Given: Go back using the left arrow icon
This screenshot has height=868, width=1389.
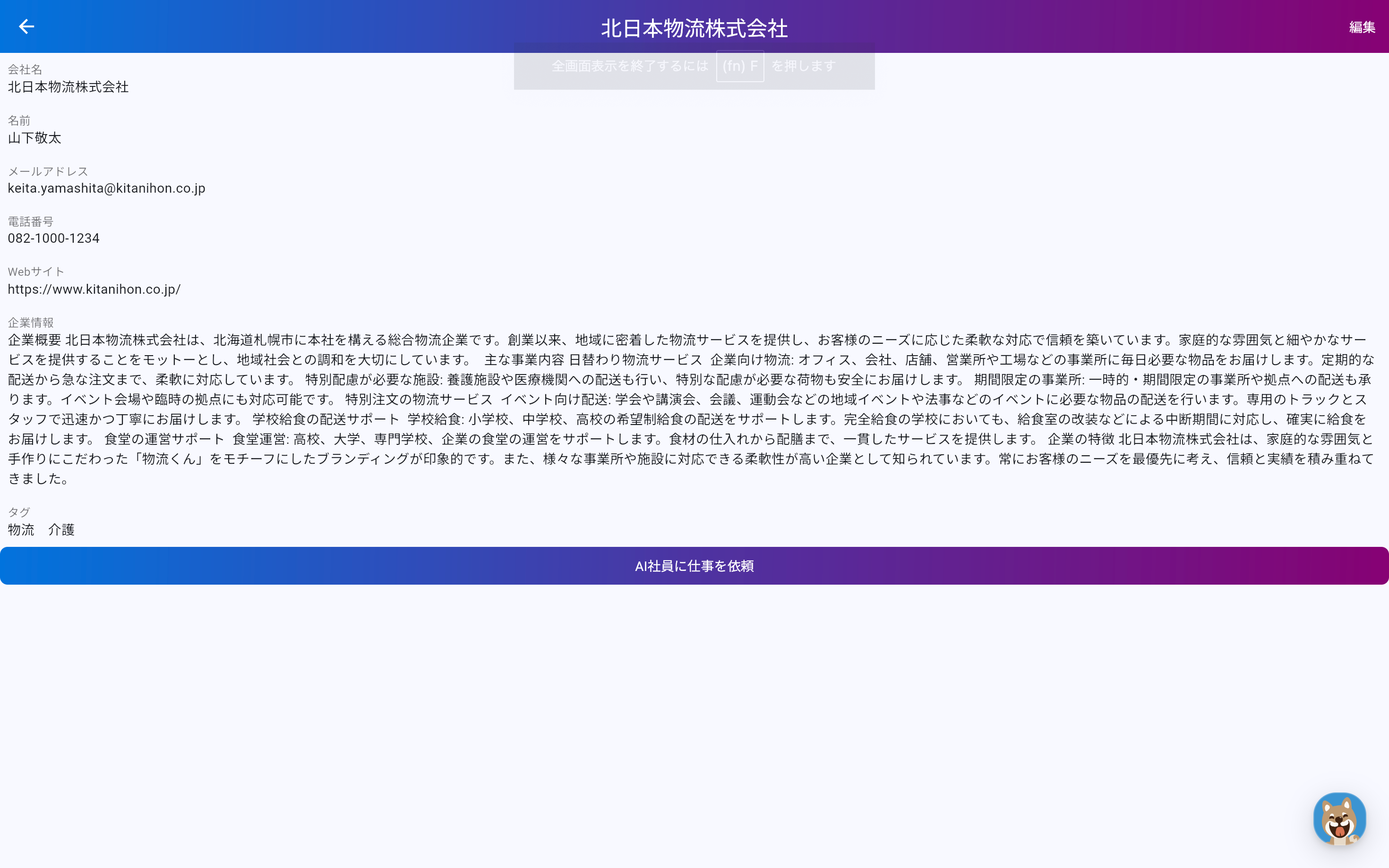Looking at the screenshot, I should (26, 26).
